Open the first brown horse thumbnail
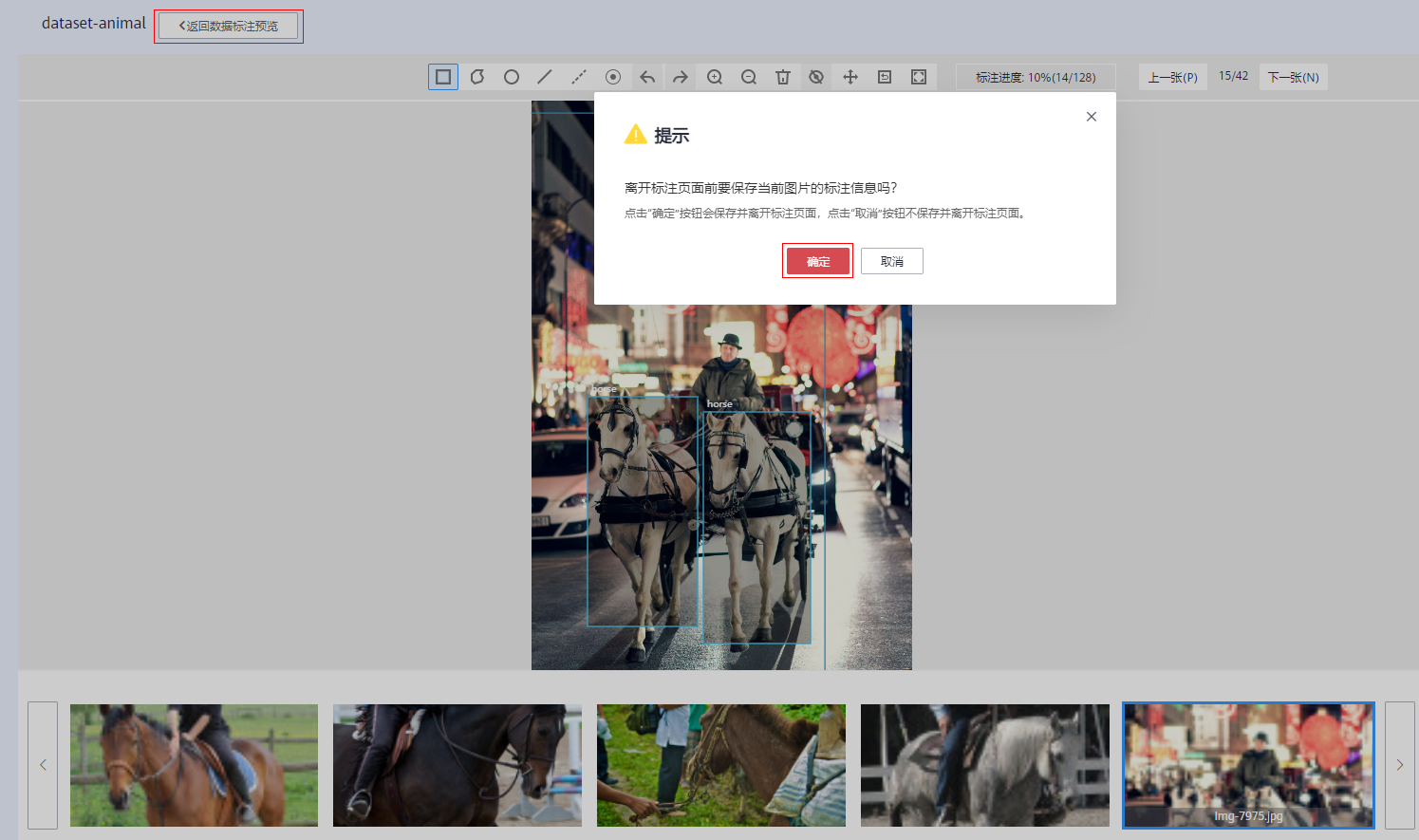The width and height of the screenshot is (1419, 840). click(194, 765)
